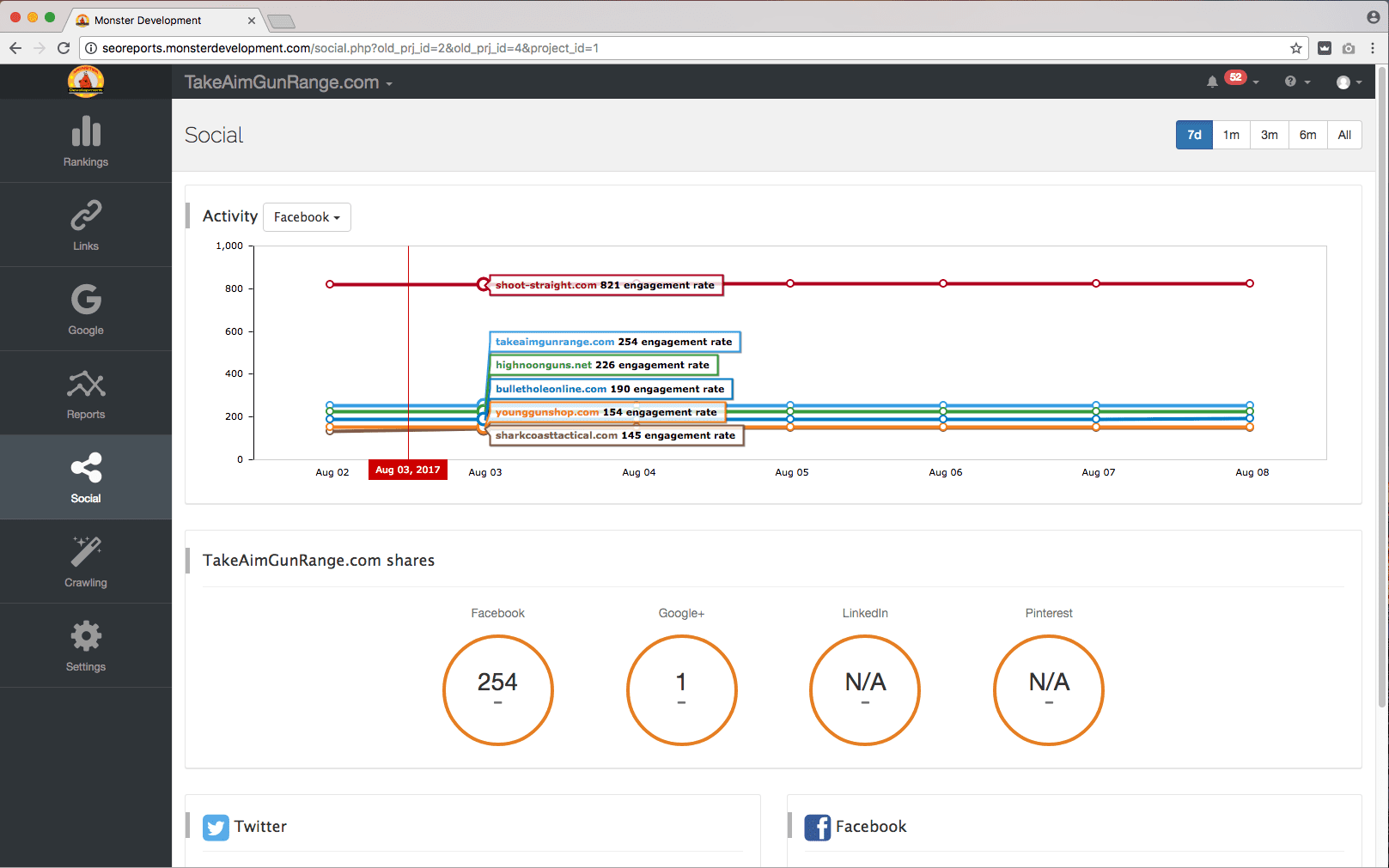Click the red Aug 03, 2017 date marker
1389x868 pixels.
(x=408, y=470)
